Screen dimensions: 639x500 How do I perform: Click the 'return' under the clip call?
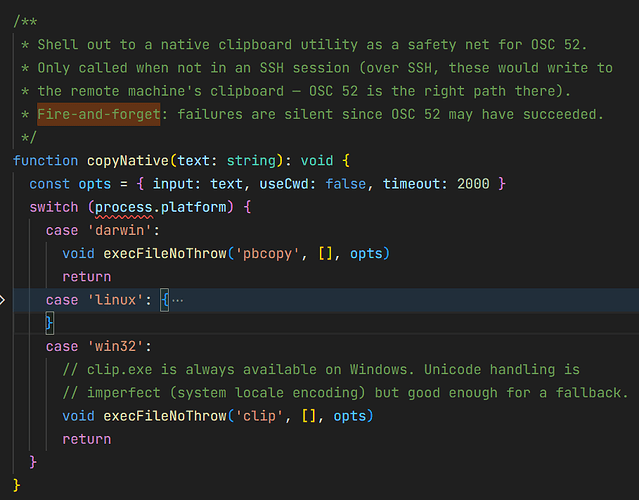pos(86,439)
